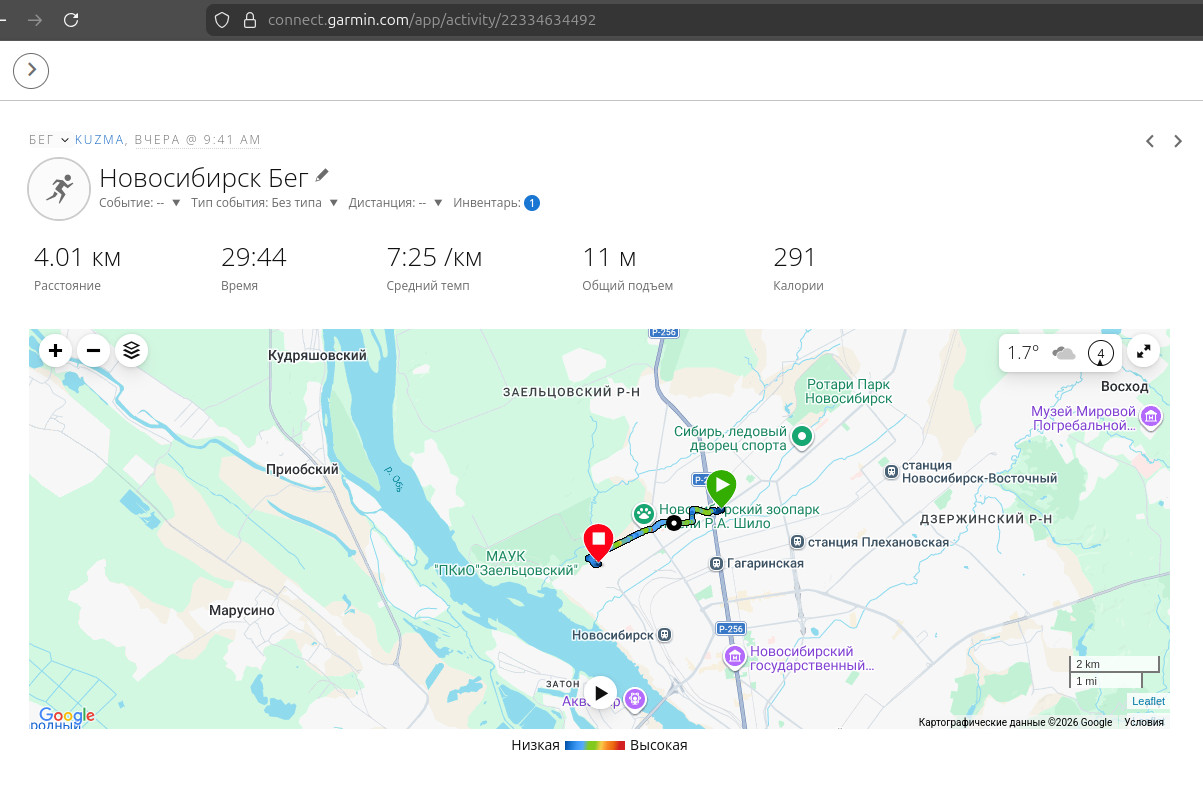Click the станция Плехановская icon

point(797,542)
